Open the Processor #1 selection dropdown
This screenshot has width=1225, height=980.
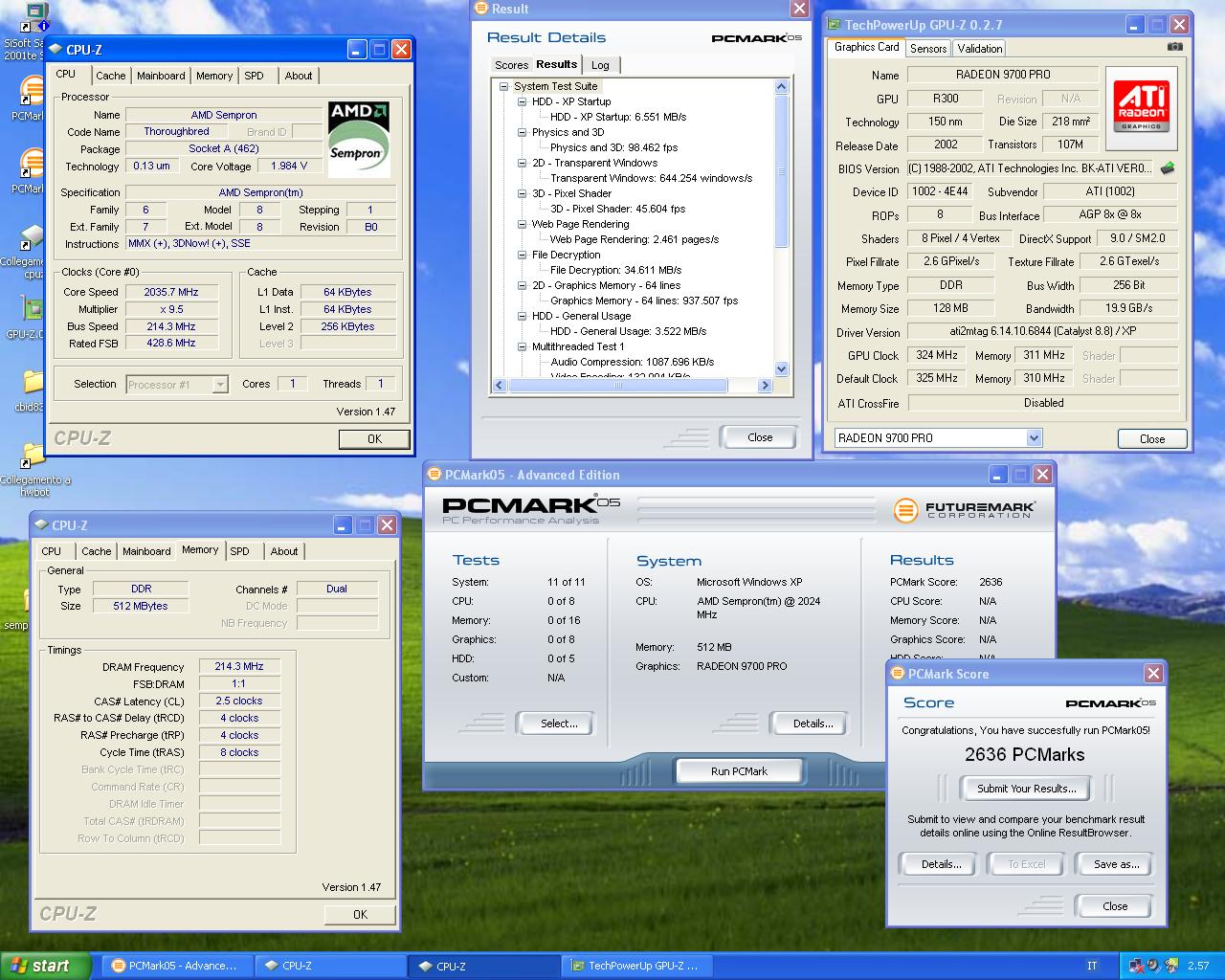(220, 384)
